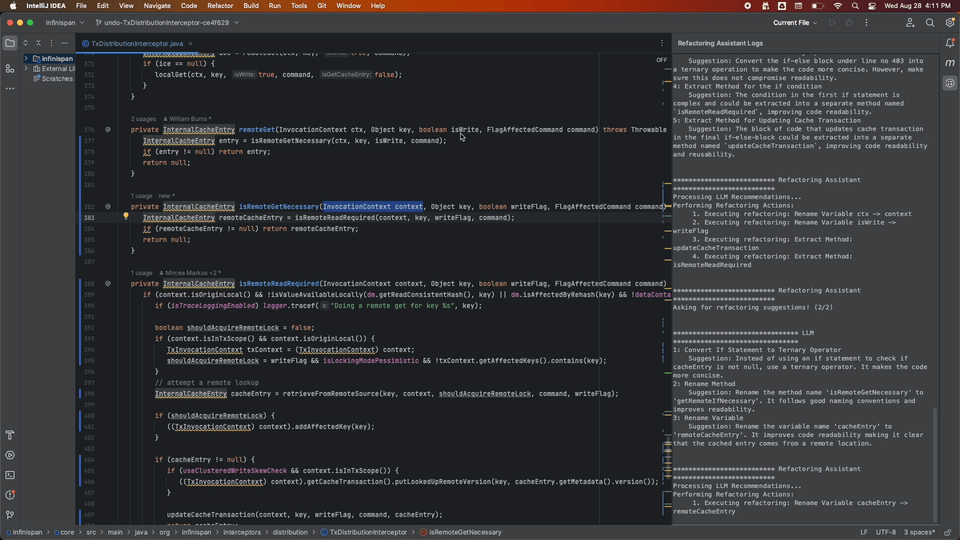Image resolution: width=960 pixels, height=540 pixels.
Task: Expand the infinispan project tree node
Action: [x=26, y=59]
